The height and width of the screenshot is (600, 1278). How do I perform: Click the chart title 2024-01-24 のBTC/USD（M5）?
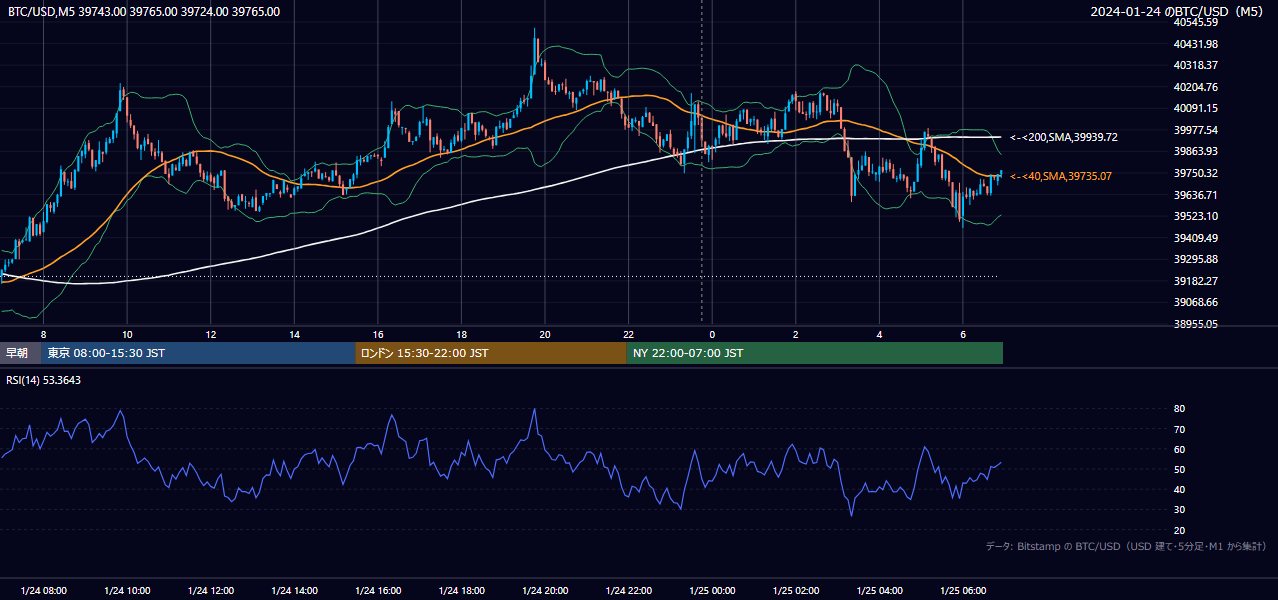[1177, 12]
